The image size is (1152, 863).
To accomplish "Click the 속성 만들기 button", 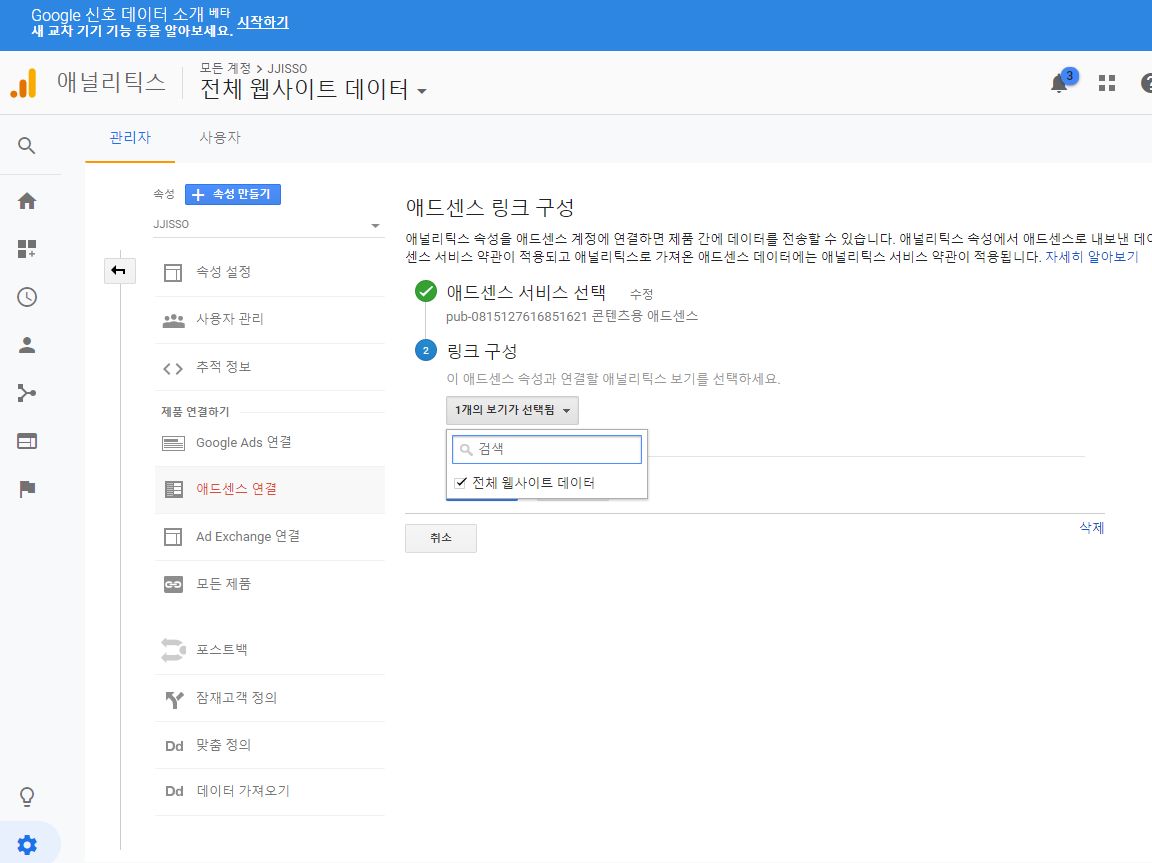I will click(x=233, y=195).
